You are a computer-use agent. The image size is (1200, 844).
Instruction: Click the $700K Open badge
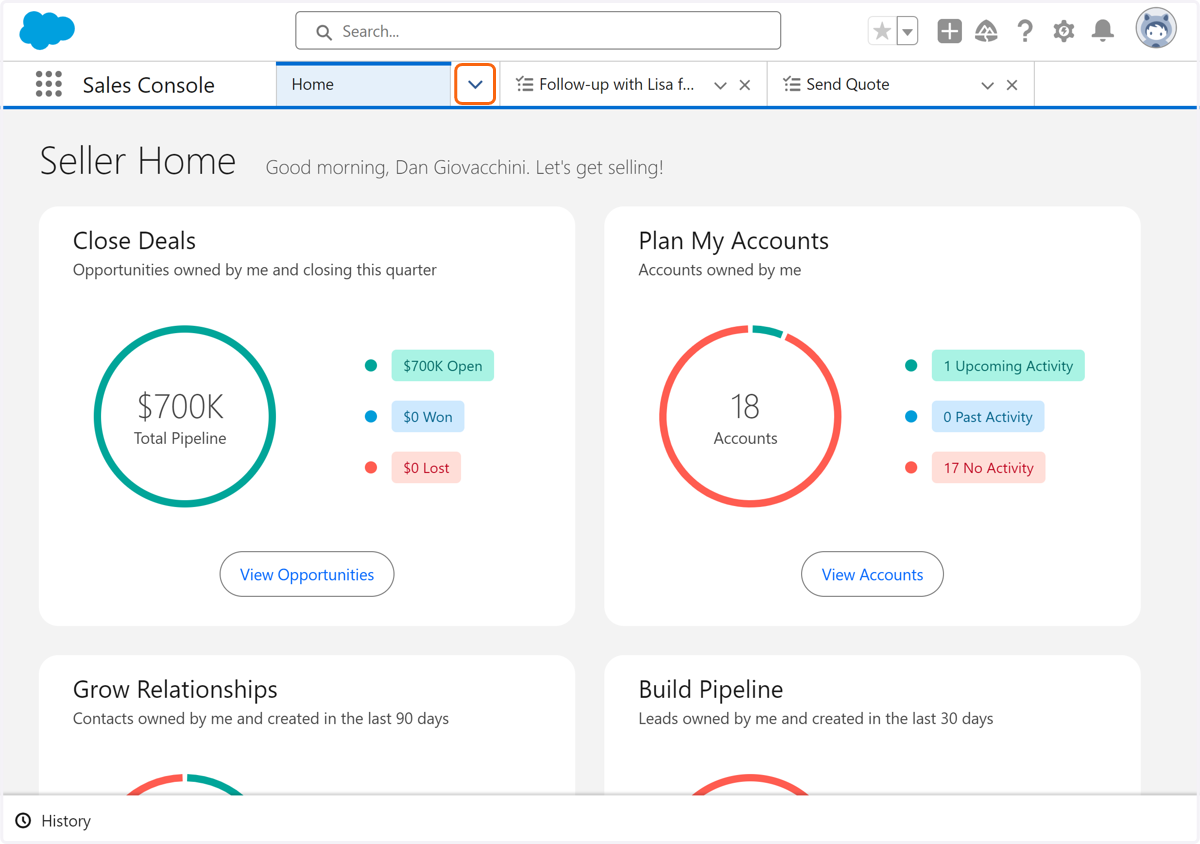point(442,366)
